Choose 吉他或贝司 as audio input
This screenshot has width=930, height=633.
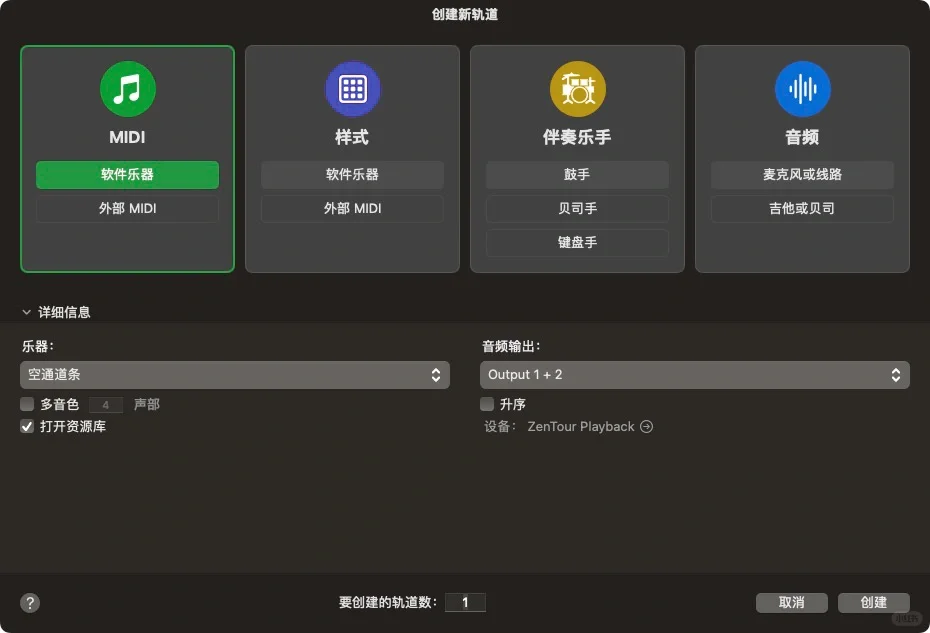click(x=801, y=208)
